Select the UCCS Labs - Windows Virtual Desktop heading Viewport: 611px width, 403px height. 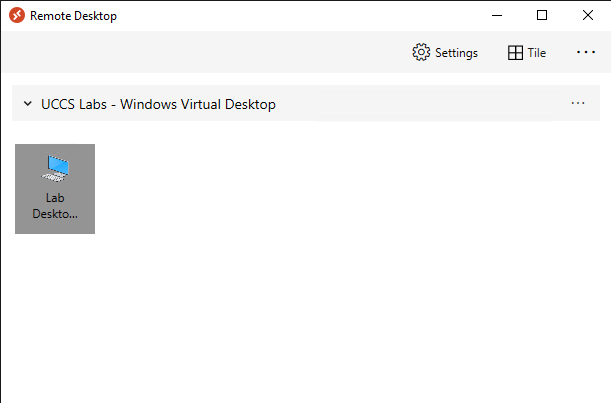(x=158, y=104)
